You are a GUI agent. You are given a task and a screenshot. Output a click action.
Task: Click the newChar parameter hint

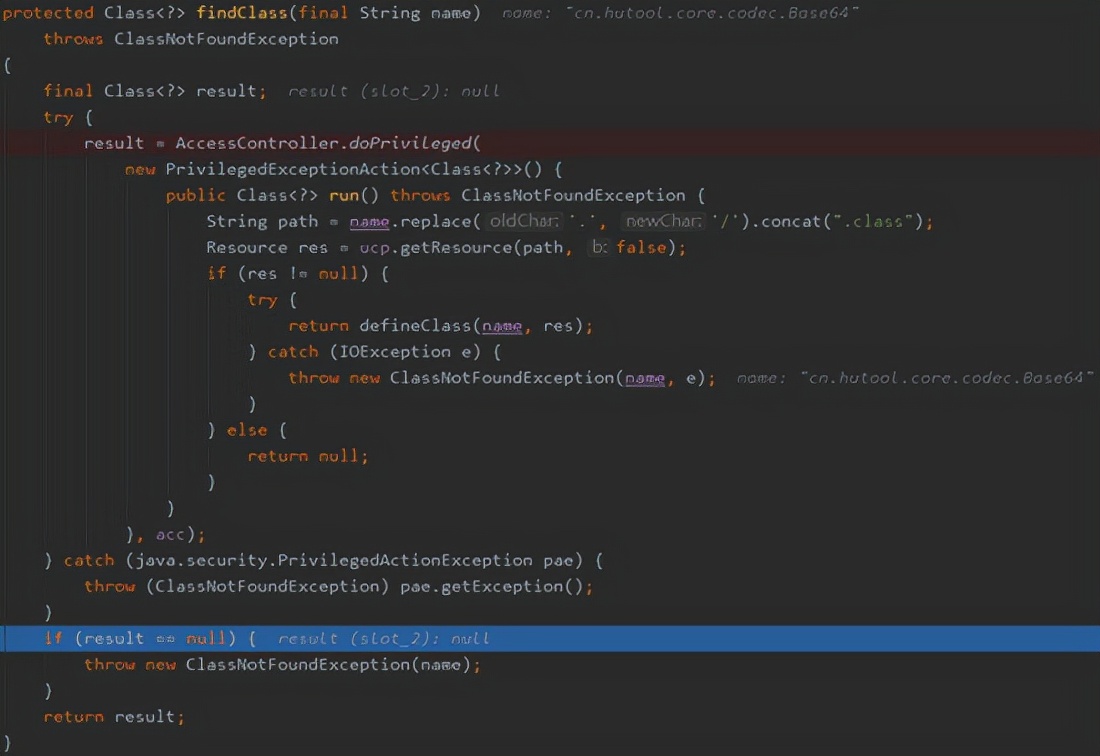[x=663, y=221]
